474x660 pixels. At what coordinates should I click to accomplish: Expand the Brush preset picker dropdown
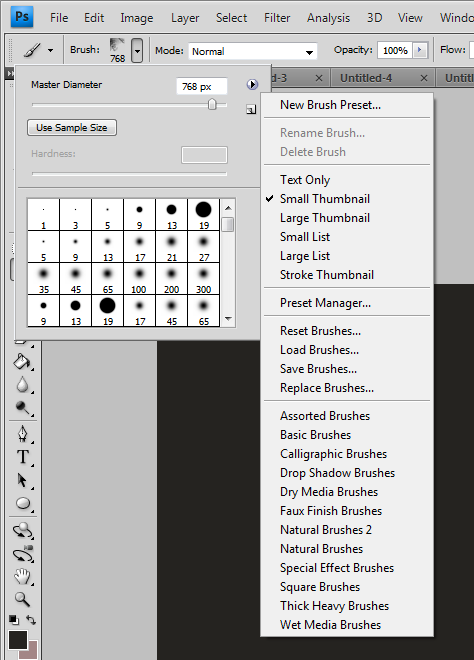[x=137, y=51]
